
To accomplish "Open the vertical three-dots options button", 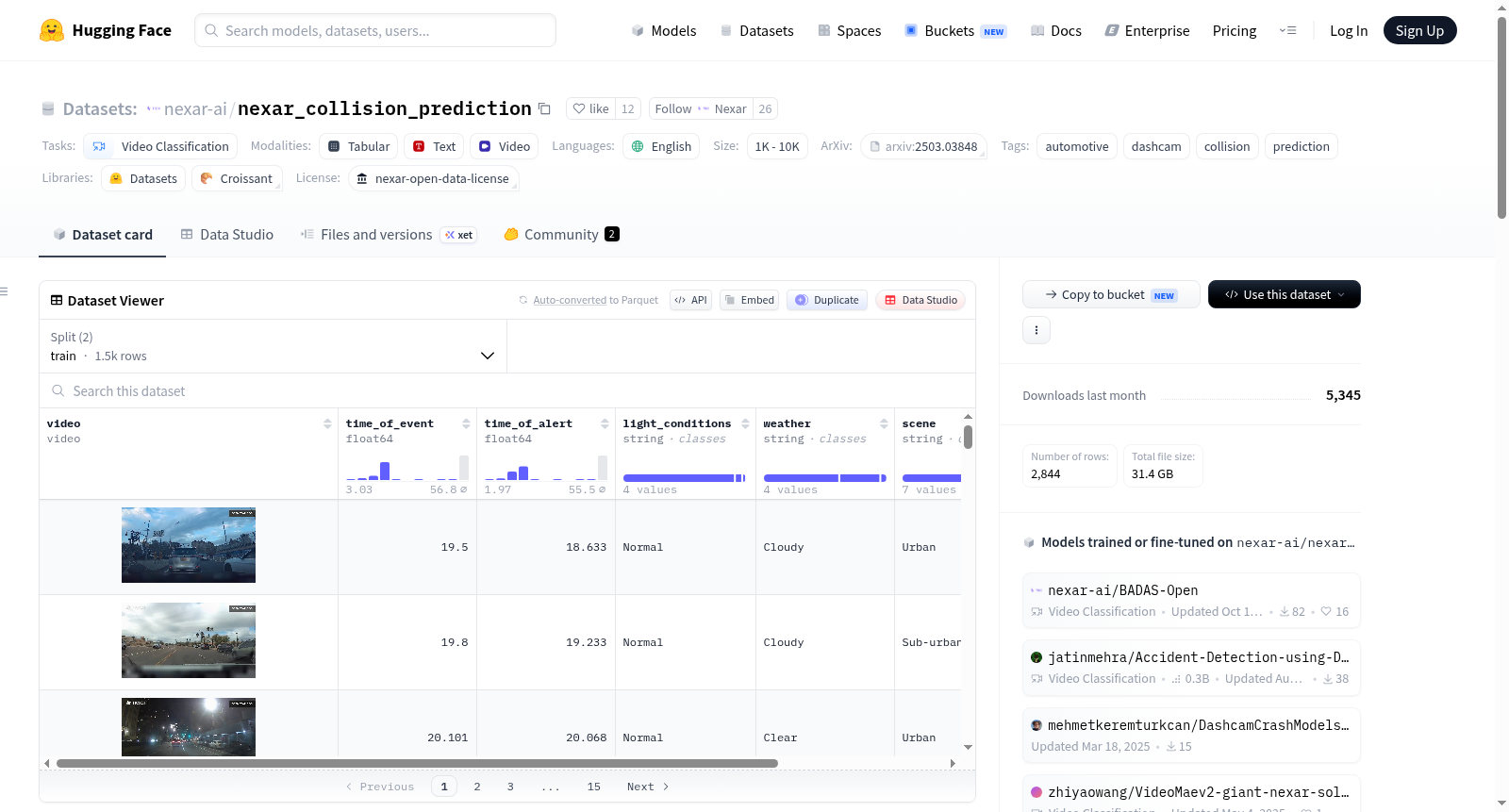I will (1036, 330).
